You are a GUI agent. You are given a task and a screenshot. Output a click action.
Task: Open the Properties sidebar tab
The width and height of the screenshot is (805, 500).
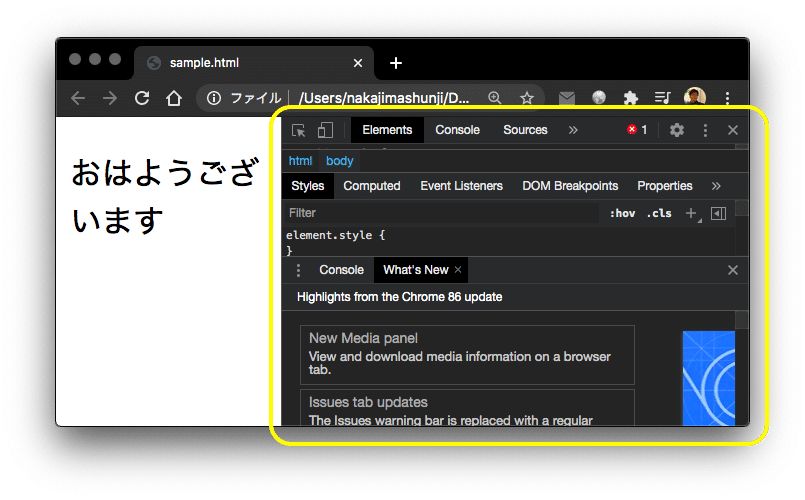(x=664, y=186)
